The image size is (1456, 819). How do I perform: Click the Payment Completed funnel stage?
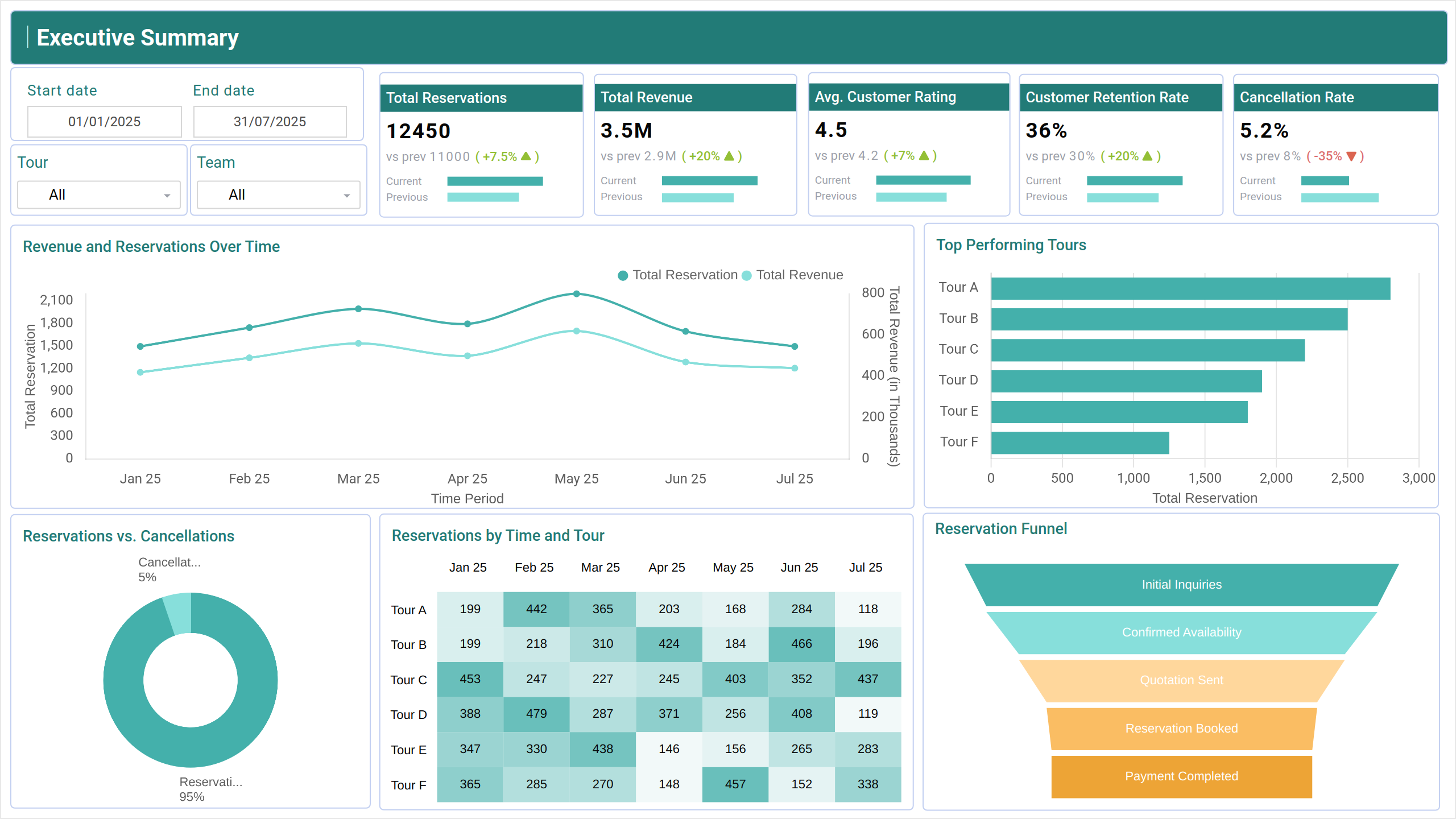(1182, 776)
